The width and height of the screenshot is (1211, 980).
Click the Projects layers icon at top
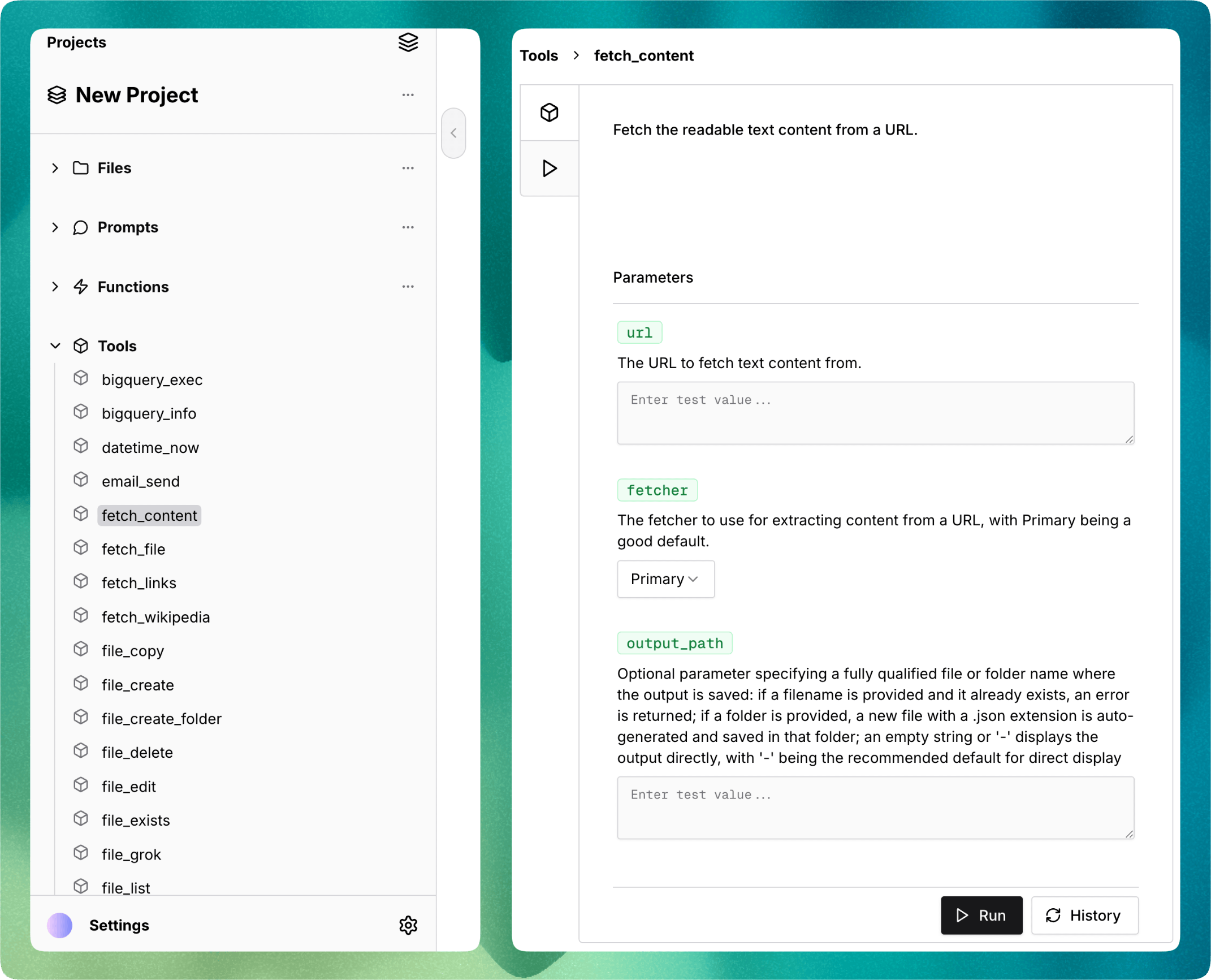[408, 42]
